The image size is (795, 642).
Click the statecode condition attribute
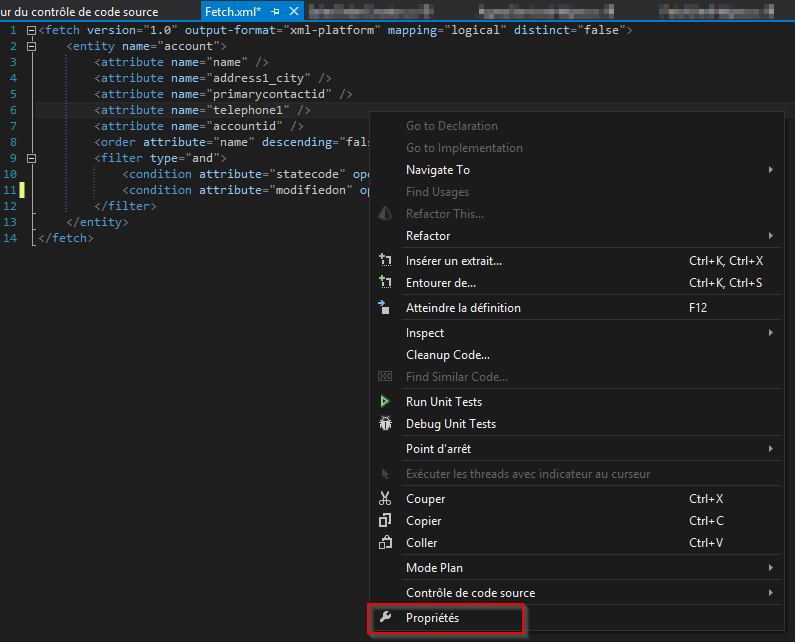click(307, 174)
